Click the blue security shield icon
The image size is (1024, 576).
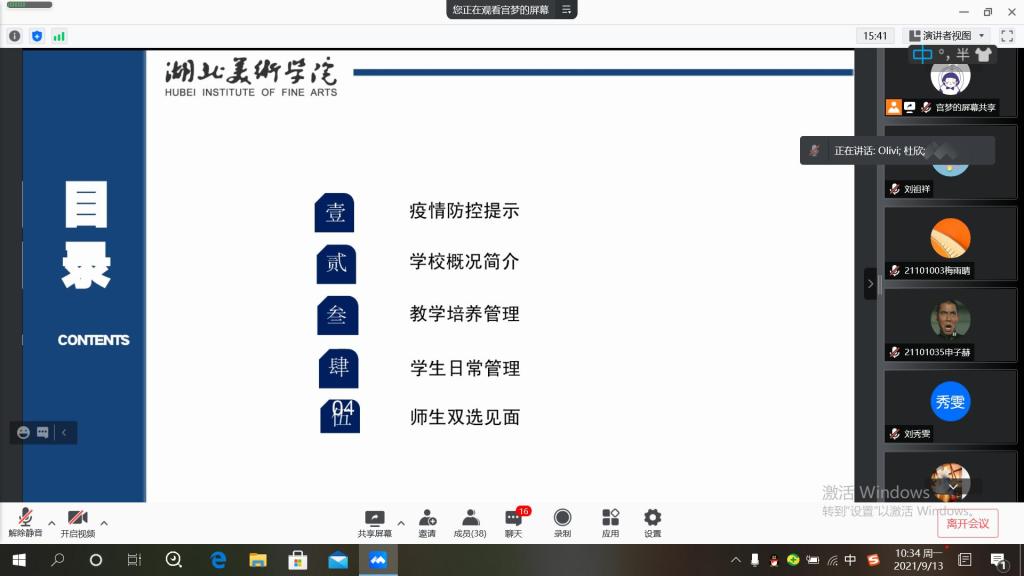click(x=37, y=36)
